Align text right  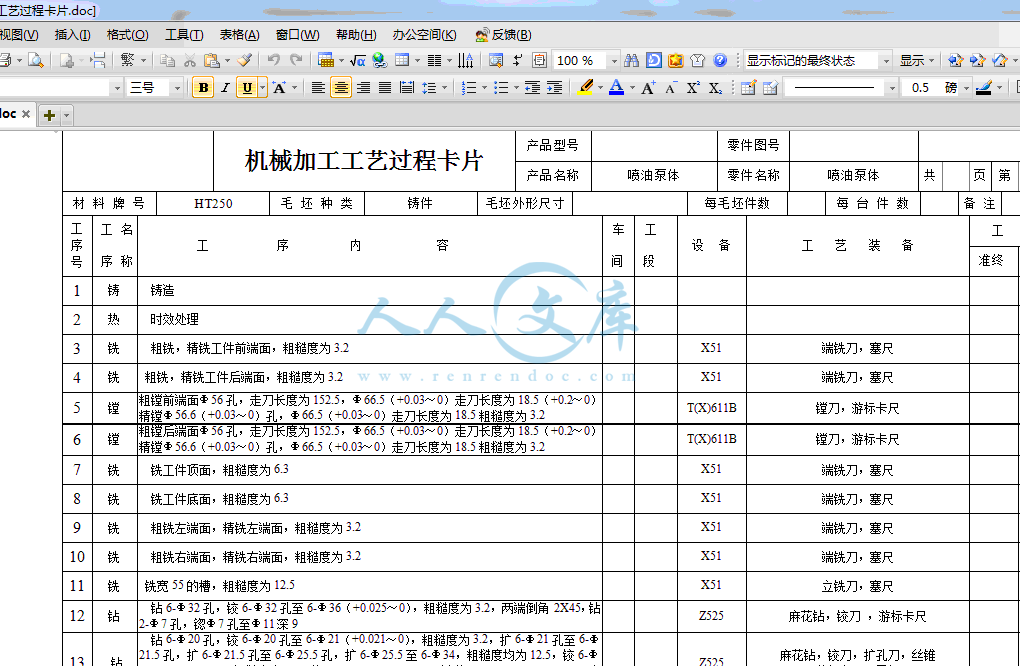coord(363,88)
